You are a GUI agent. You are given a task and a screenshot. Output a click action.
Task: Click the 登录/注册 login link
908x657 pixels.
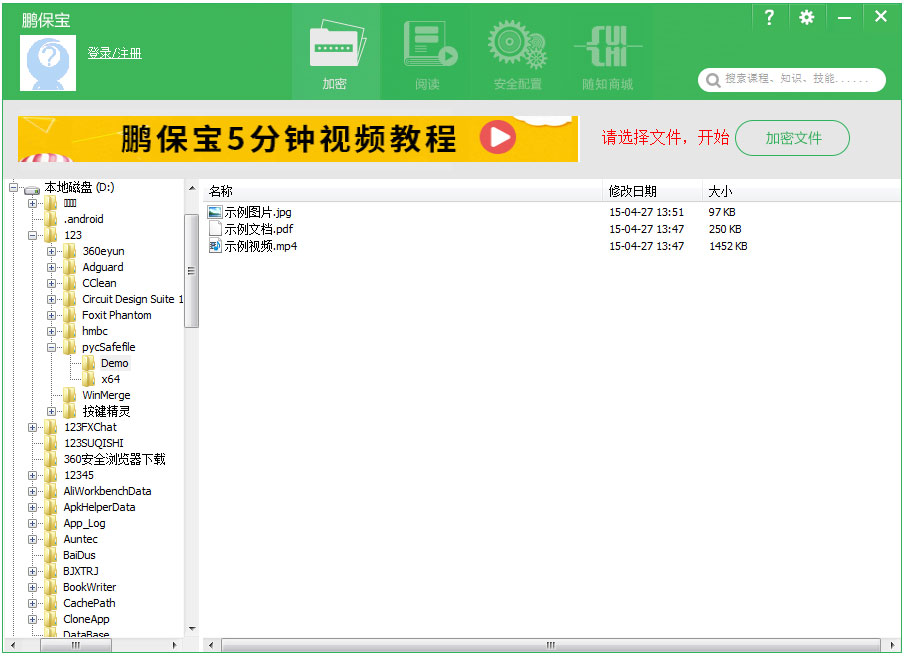(x=115, y=53)
